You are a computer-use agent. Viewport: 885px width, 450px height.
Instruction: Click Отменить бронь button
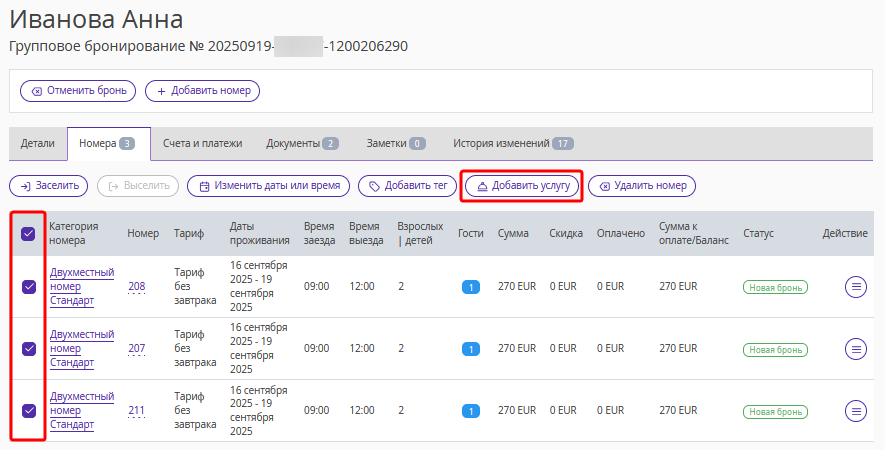[x=78, y=91]
